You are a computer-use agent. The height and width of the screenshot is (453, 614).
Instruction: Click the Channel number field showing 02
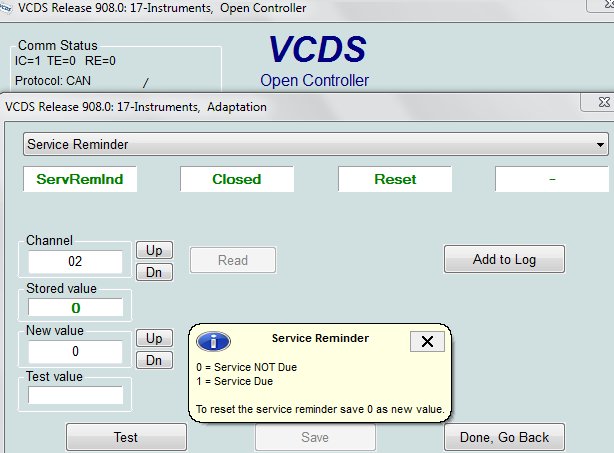click(x=75, y=262)
